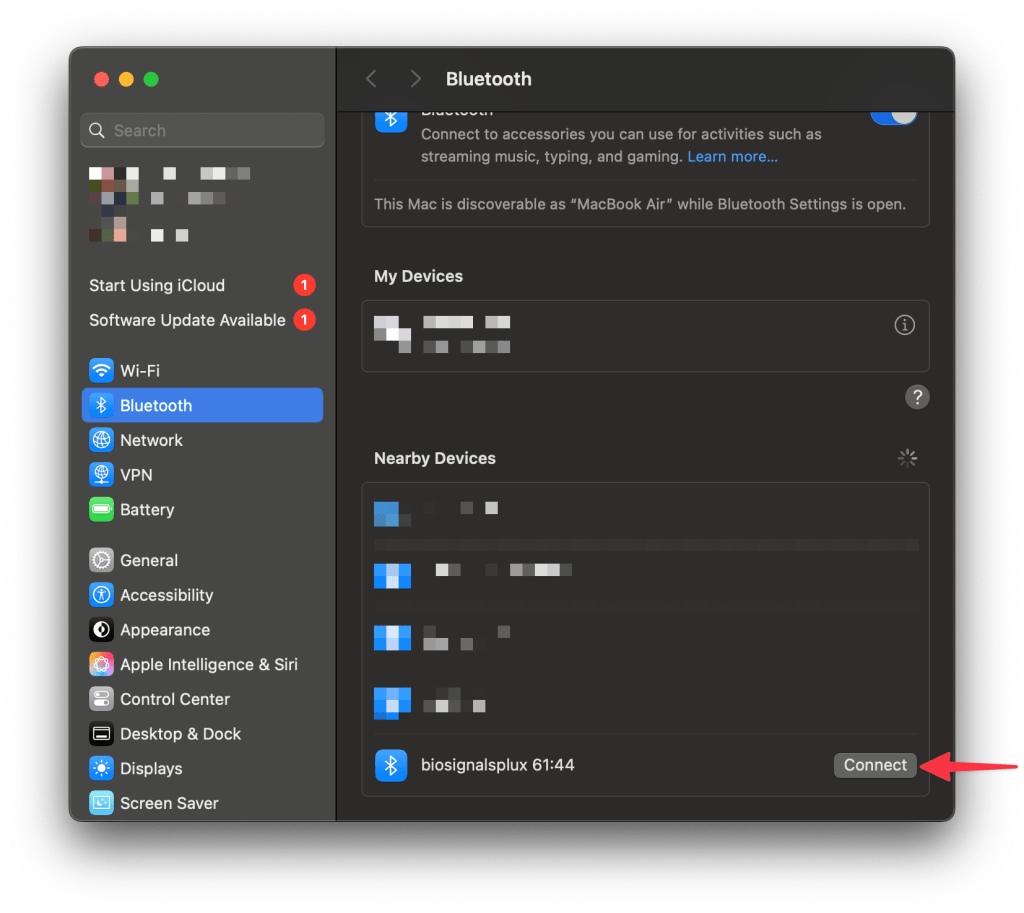This screenshot has width=1024, height=913.
Task: Select the Wi-Fi label in sidebar
Action: click(x=140, y=370)
